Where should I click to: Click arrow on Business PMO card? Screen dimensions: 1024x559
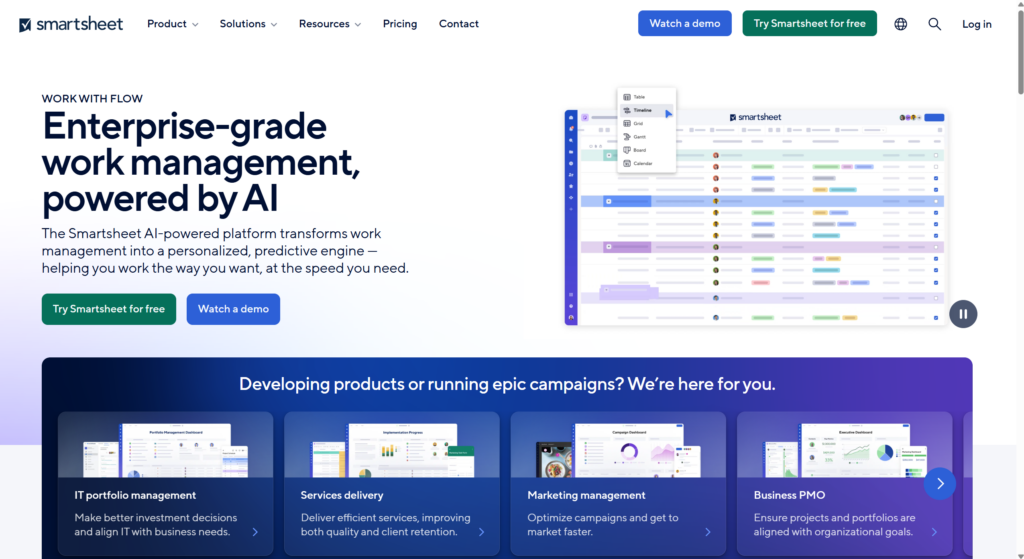(934, 532)
